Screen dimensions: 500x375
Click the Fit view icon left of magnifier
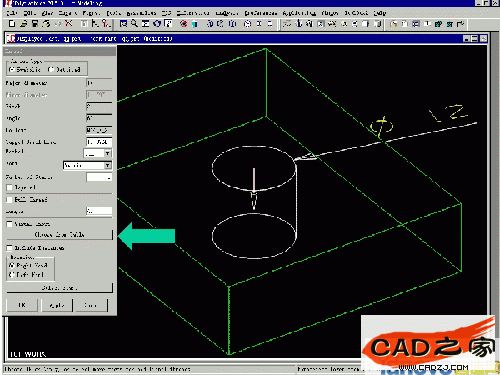pos(123,24)
